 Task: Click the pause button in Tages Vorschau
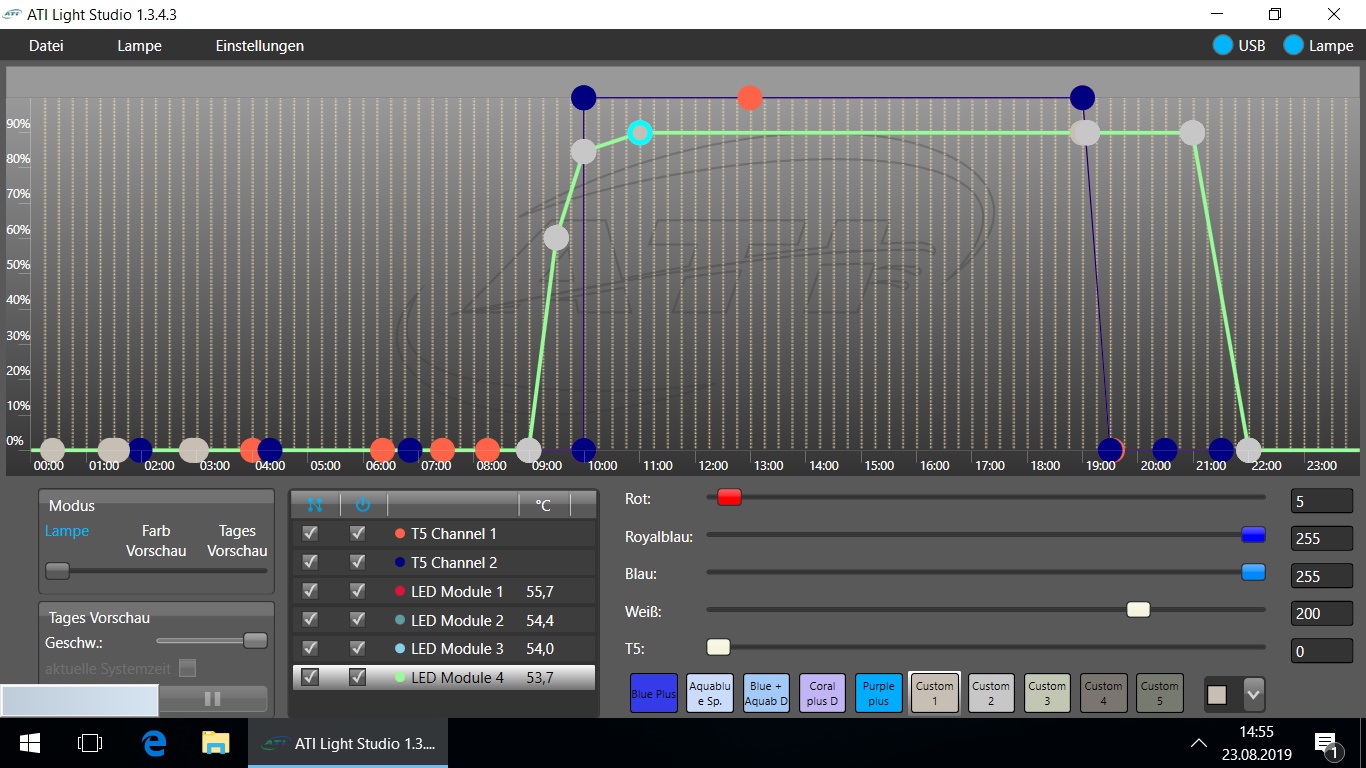(x=212, y=699)
